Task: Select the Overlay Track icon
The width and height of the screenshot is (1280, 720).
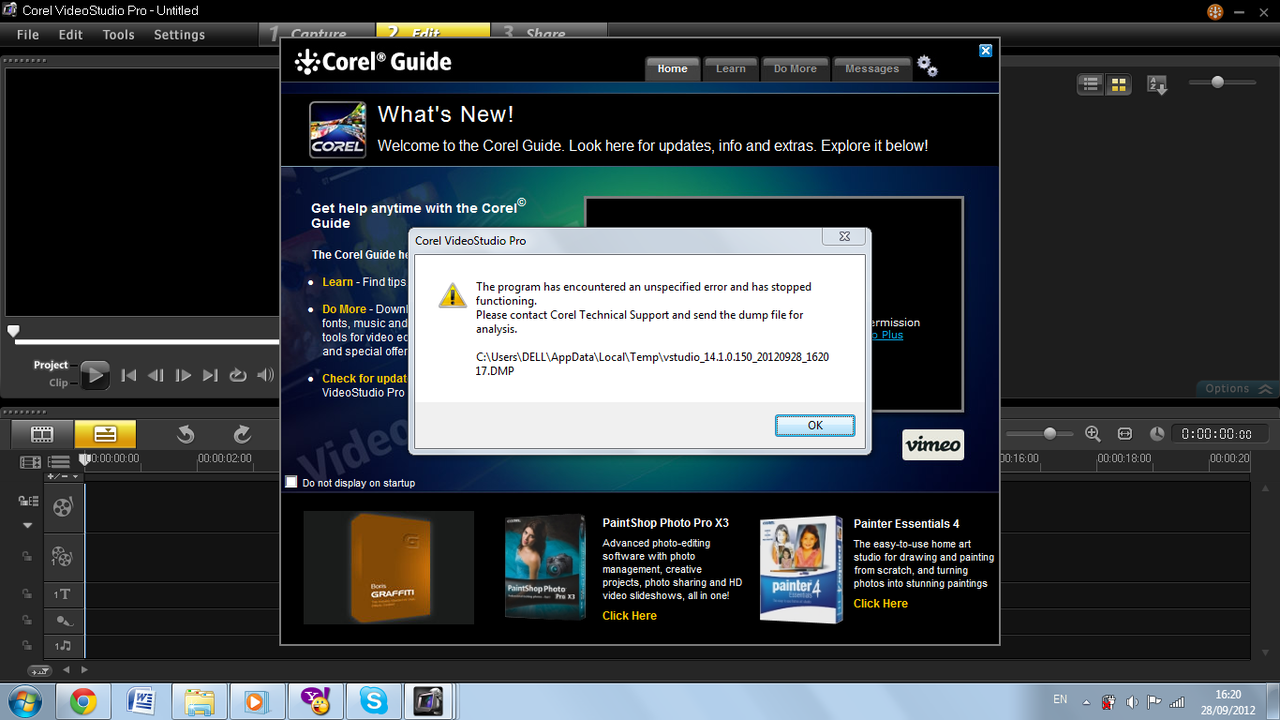Action: (x=63, y=556)
